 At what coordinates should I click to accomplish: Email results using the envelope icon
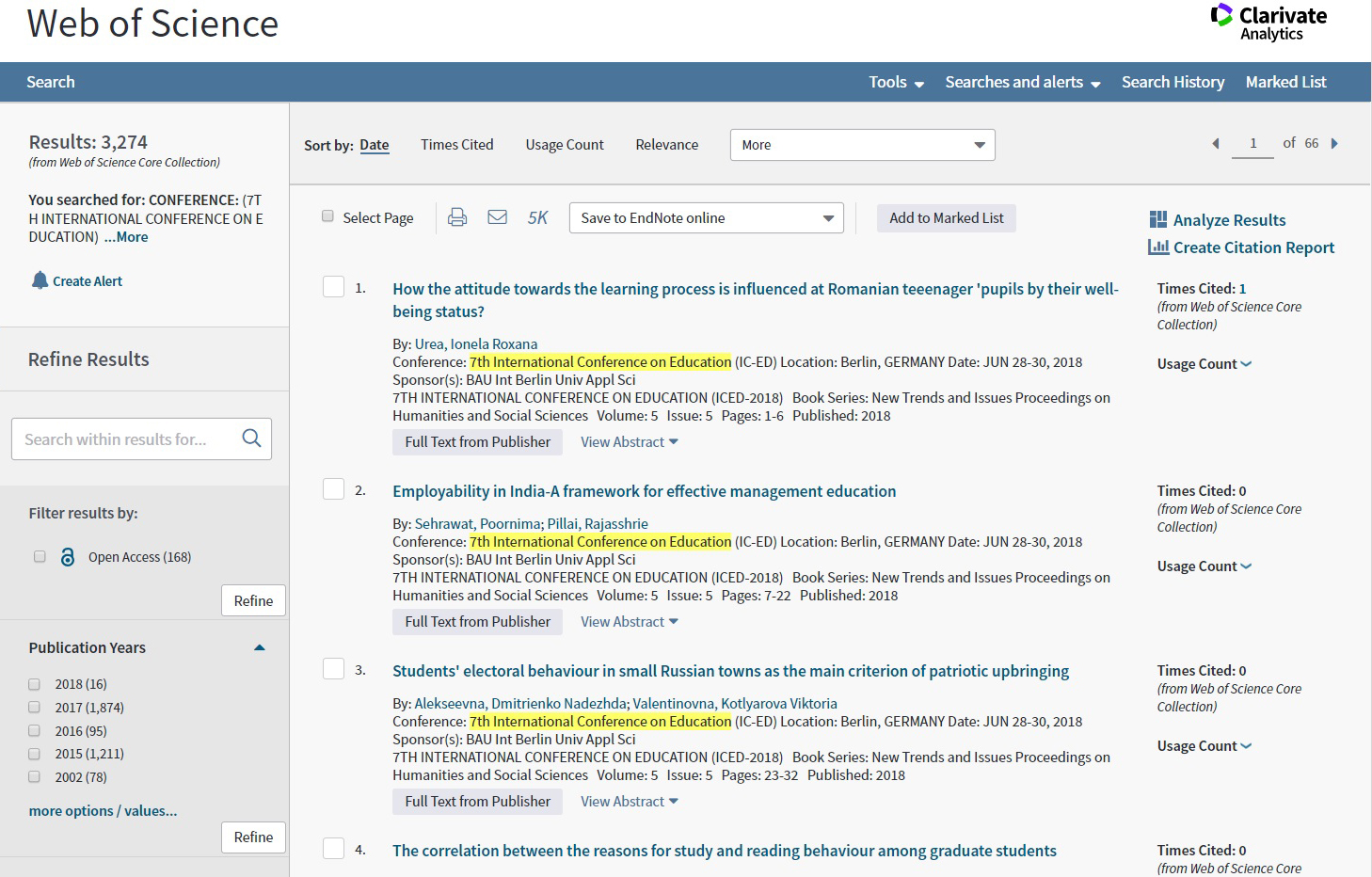(498, 217)
